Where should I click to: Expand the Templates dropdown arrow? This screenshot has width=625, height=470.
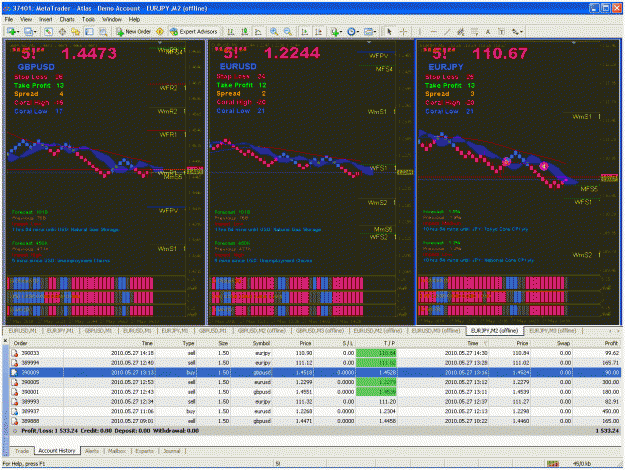click(x=375, y=32)
